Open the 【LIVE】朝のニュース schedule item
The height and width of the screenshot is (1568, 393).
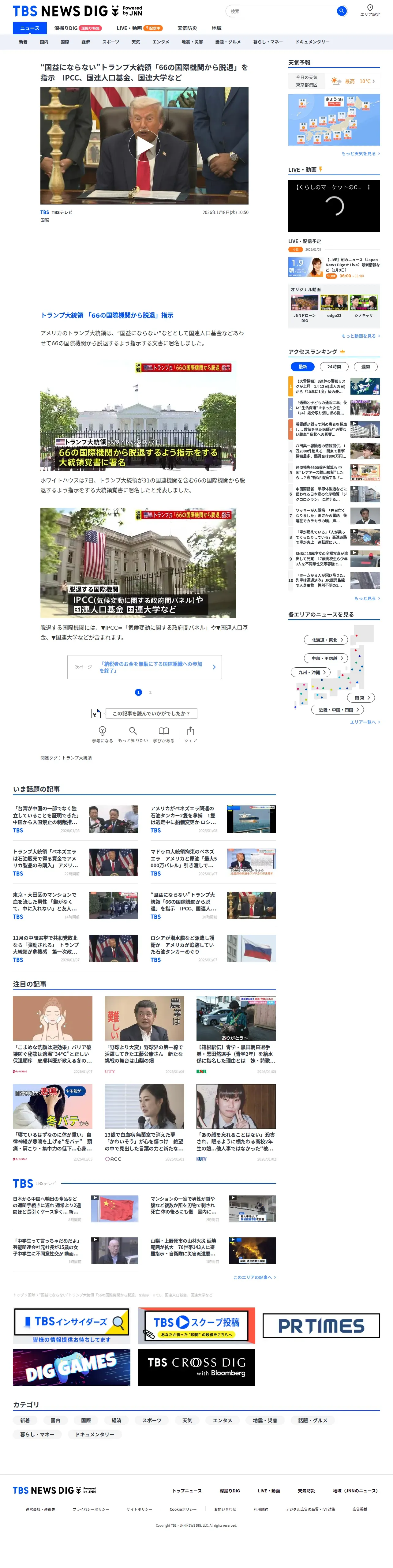334,267
